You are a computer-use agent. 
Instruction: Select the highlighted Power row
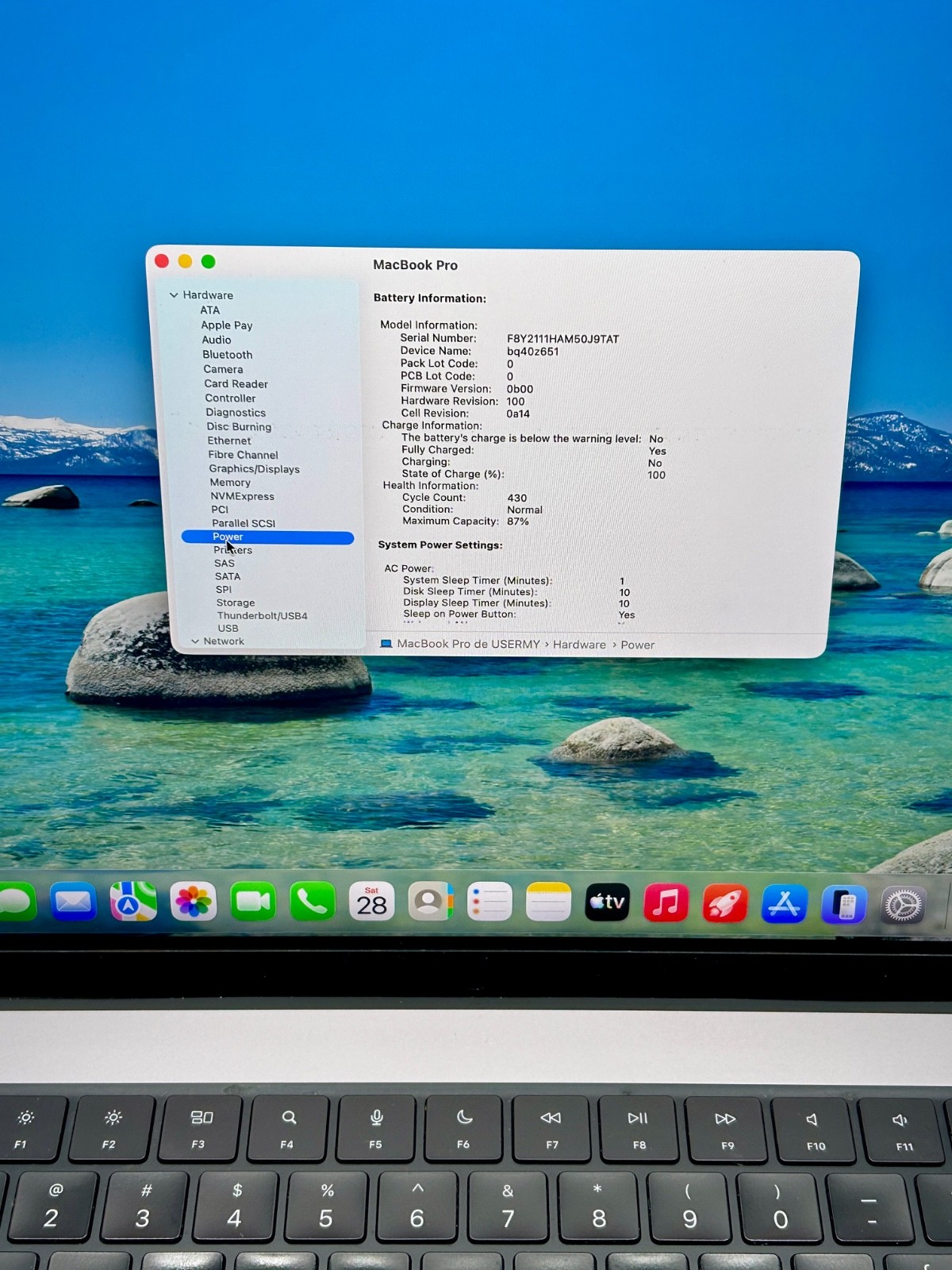click(x=267, y=537)
